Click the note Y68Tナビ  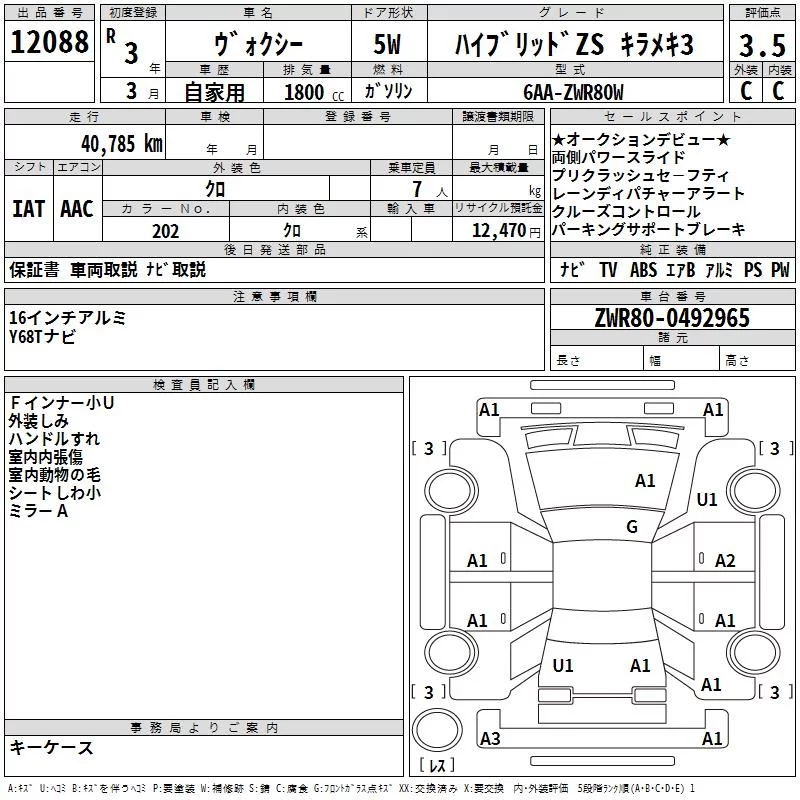click(42, 336)
